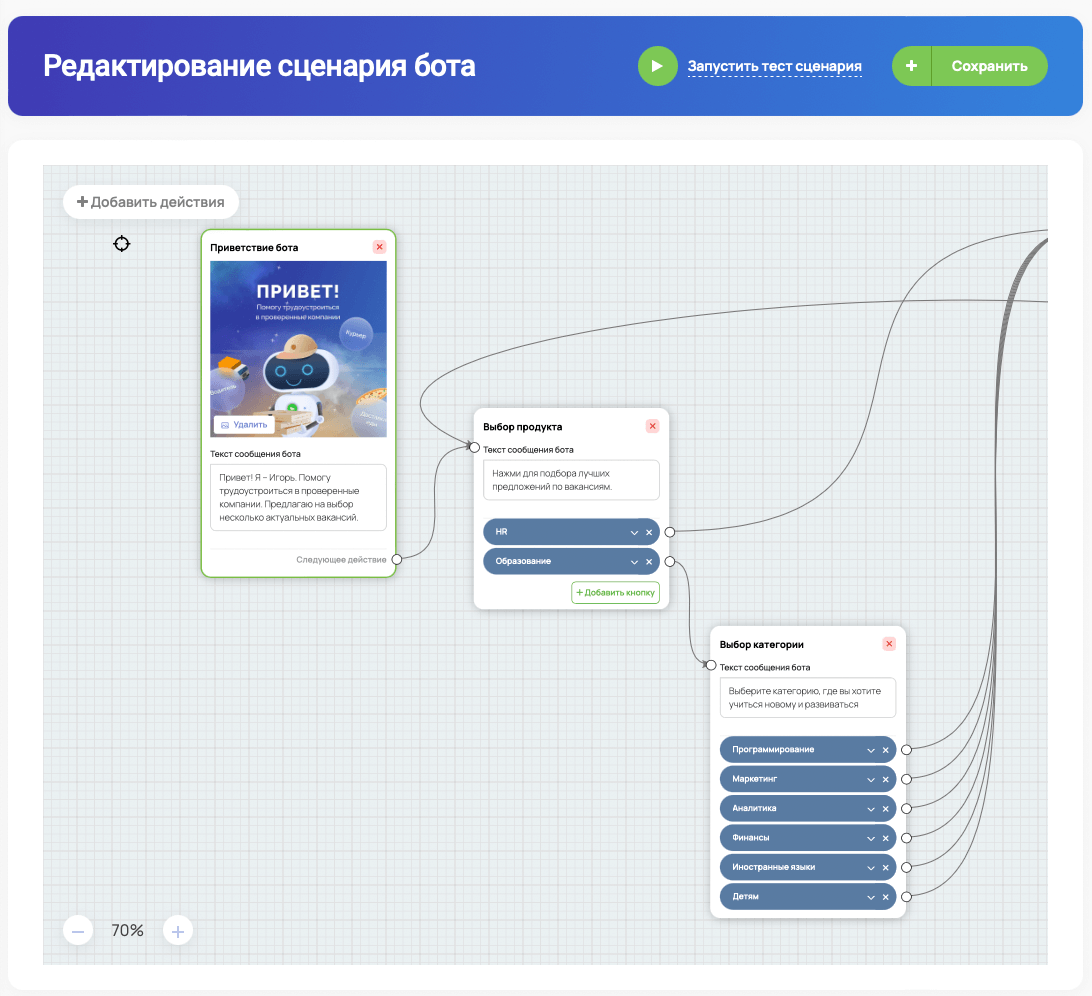Click the HR button label
1092x996 pixels.
[x=501, y=531]
